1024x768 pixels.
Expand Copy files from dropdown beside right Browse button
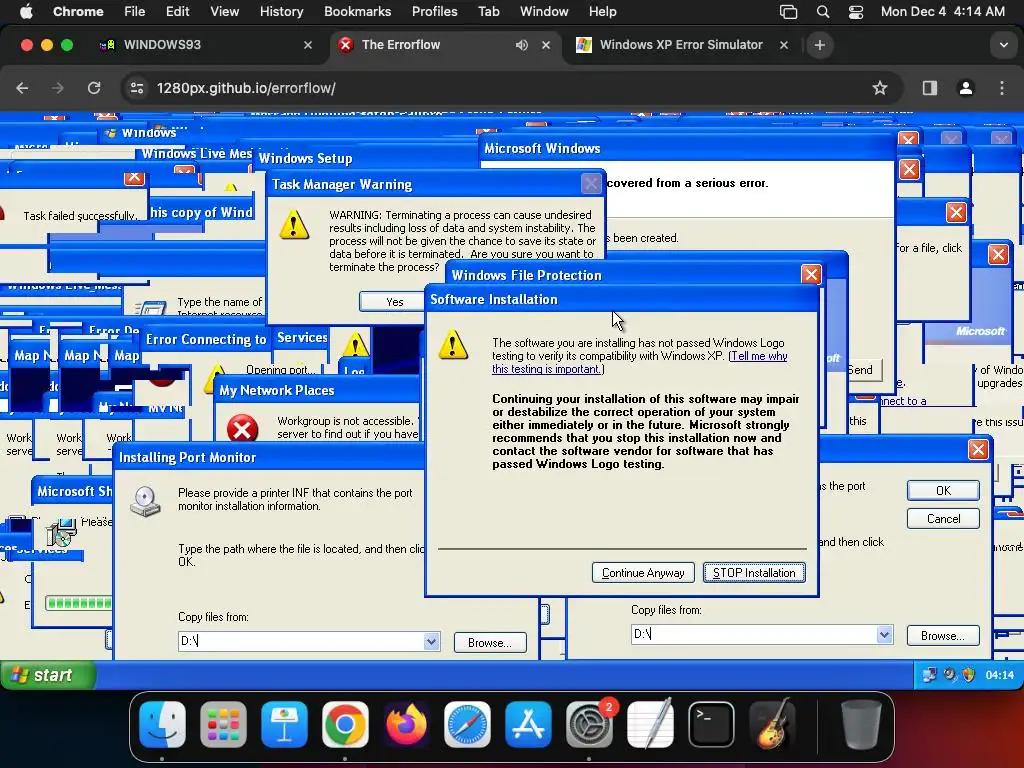tap(884, 634)
